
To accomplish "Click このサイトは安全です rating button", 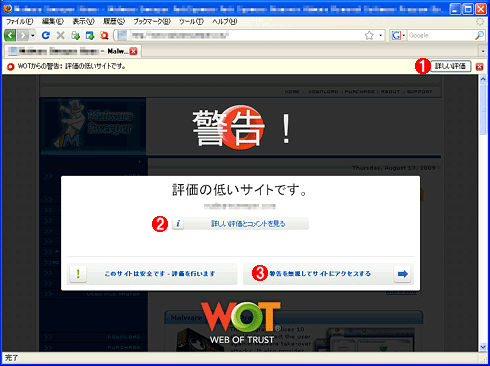I will pos(152,274).
